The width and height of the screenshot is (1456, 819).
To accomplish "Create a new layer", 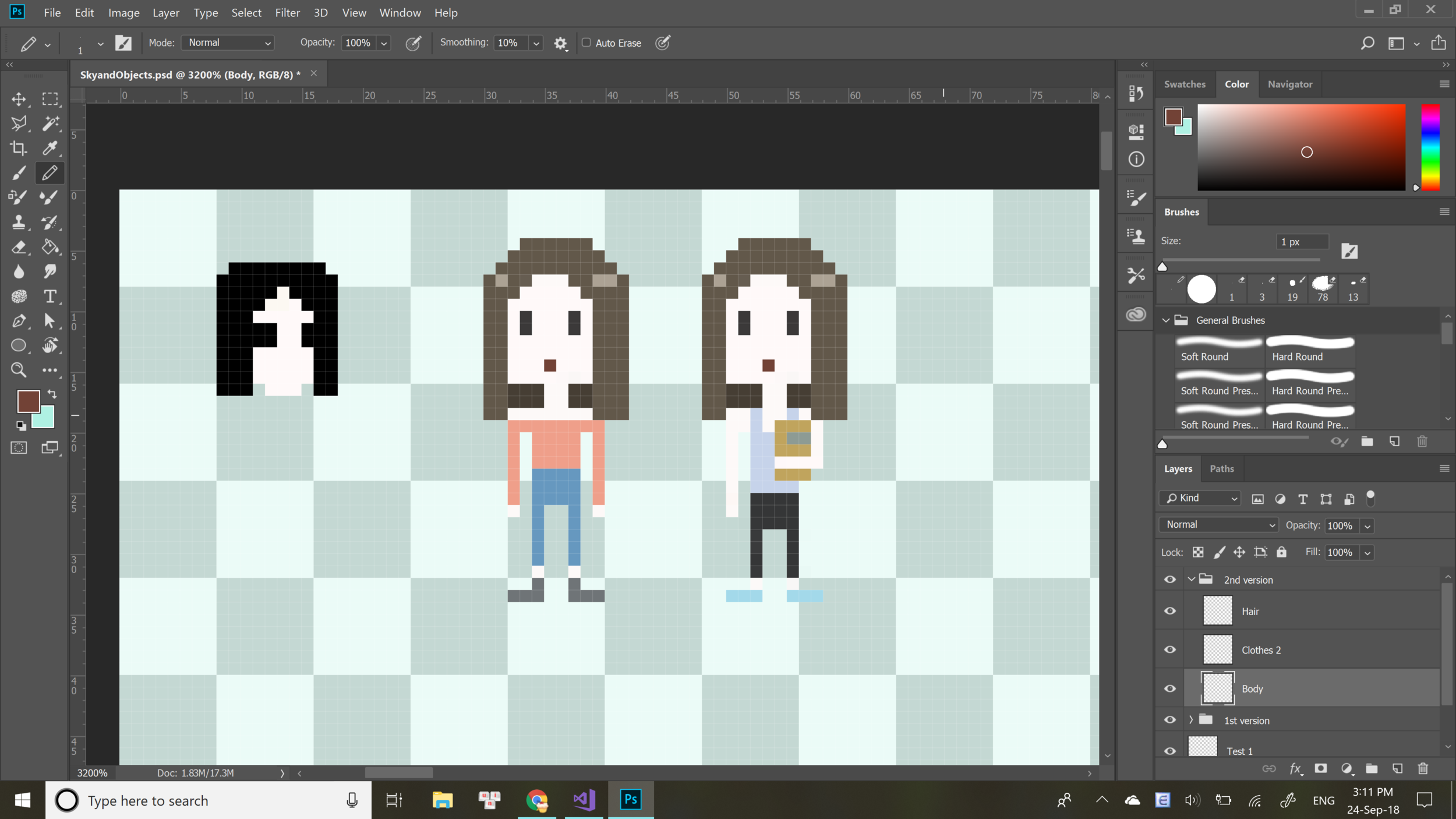I will (x=1397, y=768).
